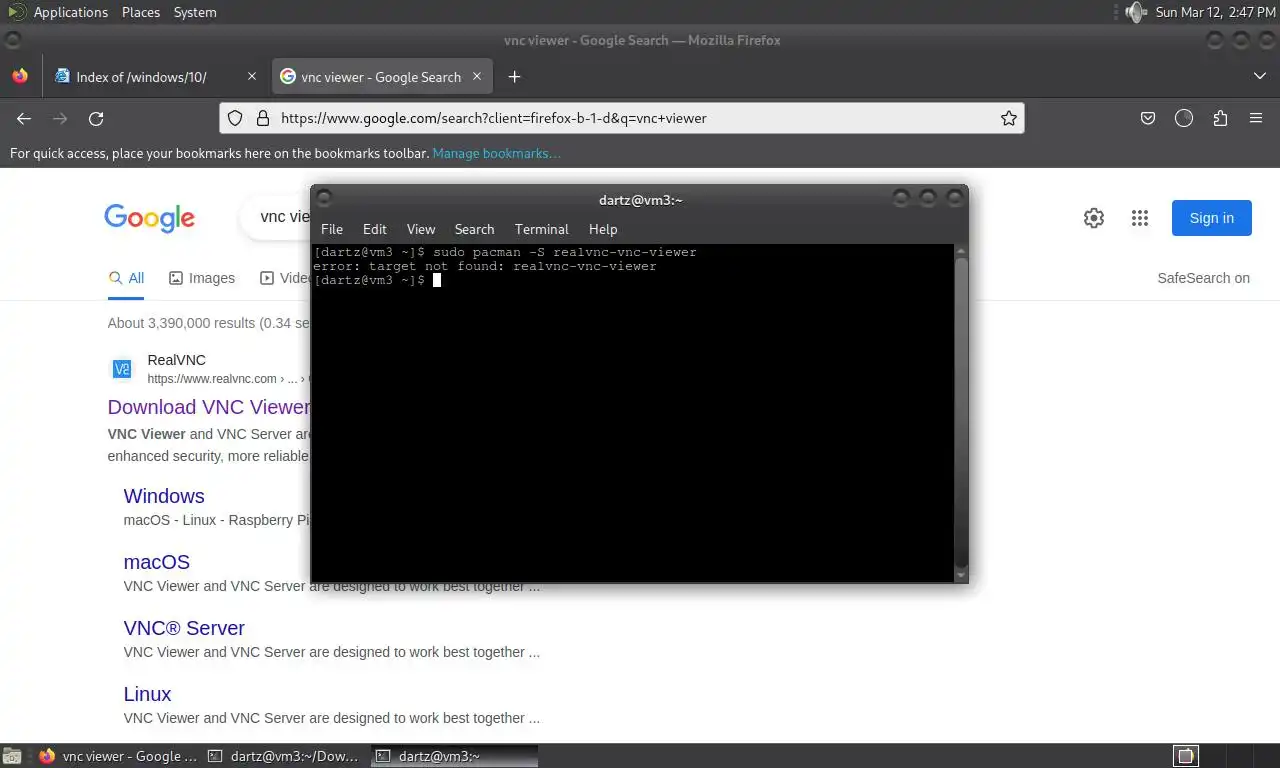Viewport: 1280px width, 768px height.
Task: Reload the page with the refresh icon
Action: point(96,118)
